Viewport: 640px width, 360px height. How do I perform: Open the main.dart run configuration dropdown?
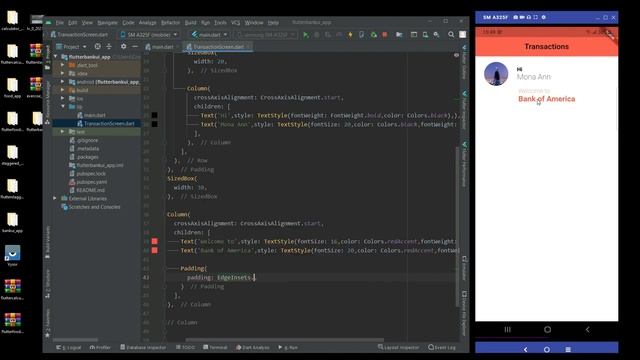[209, 35]
